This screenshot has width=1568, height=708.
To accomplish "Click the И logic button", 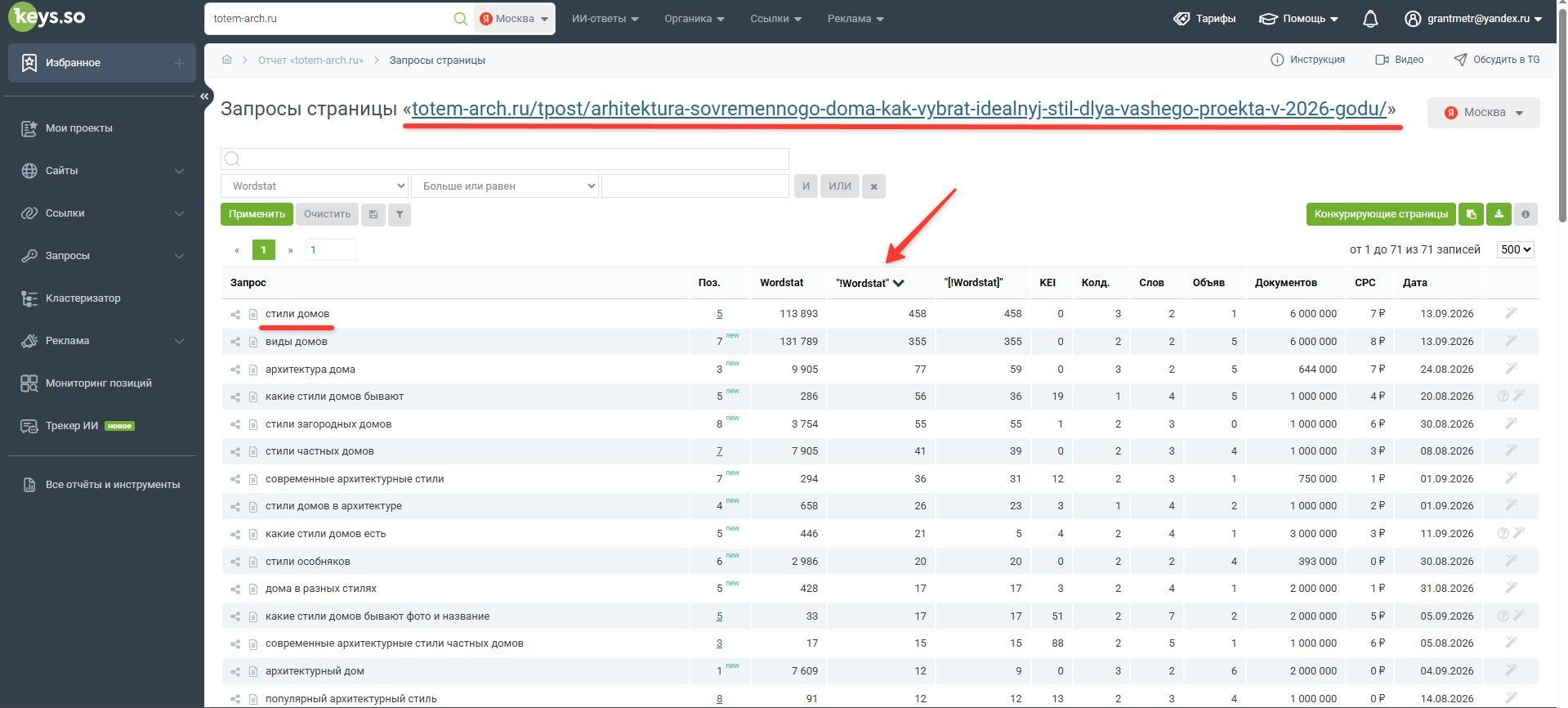I will [806, 186].
